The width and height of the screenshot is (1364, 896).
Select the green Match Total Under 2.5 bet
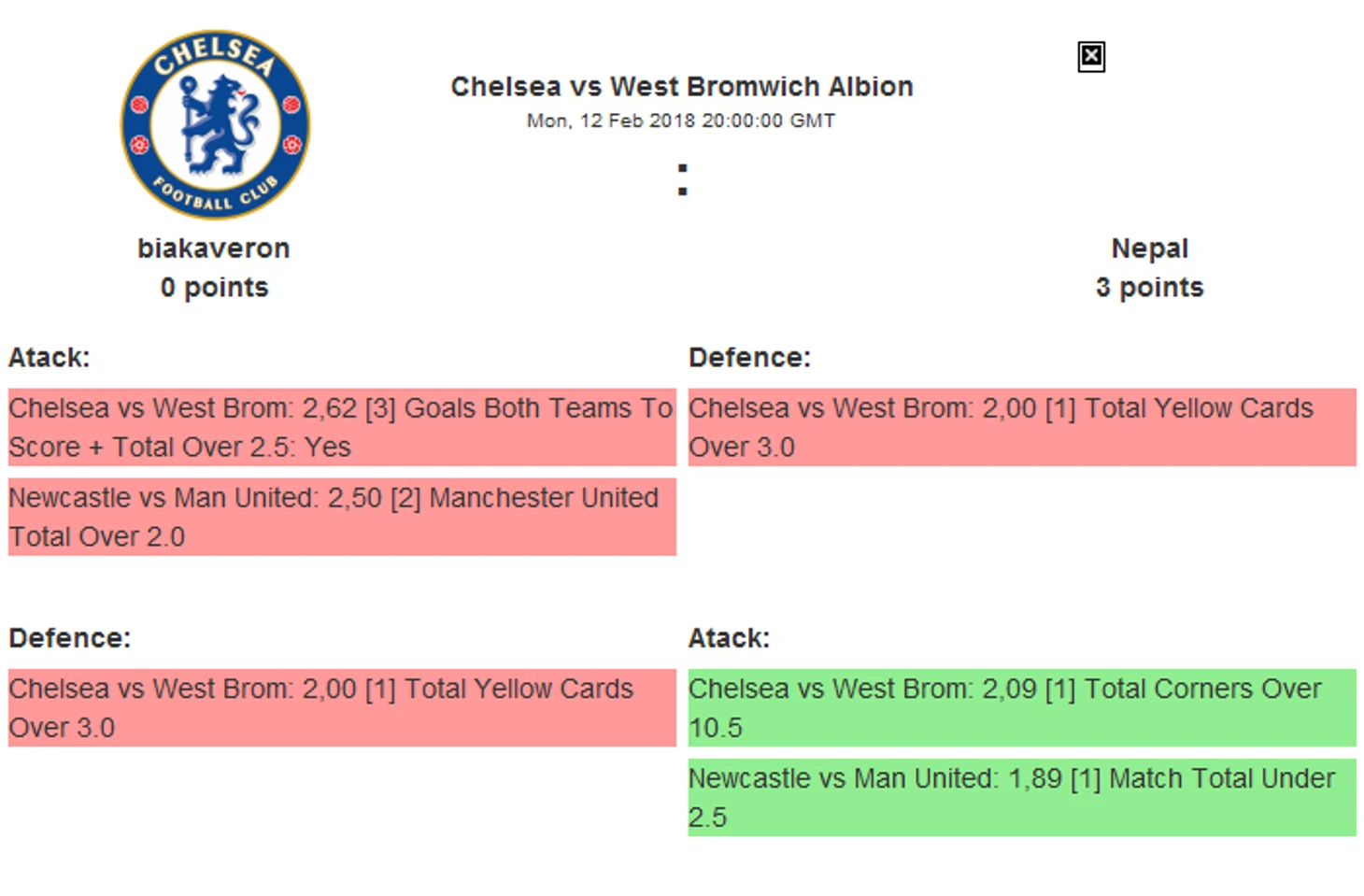tap(1022, 798)
